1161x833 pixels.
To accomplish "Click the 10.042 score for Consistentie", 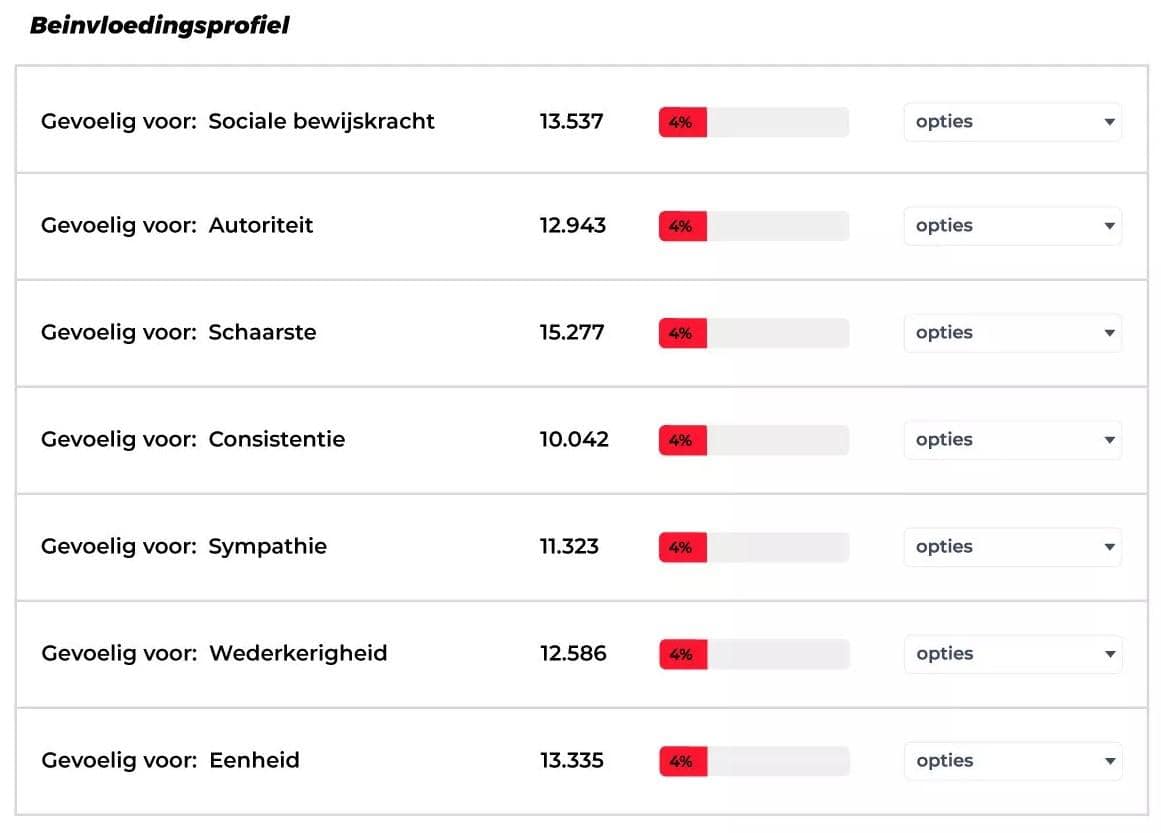I will coord(574,440).
